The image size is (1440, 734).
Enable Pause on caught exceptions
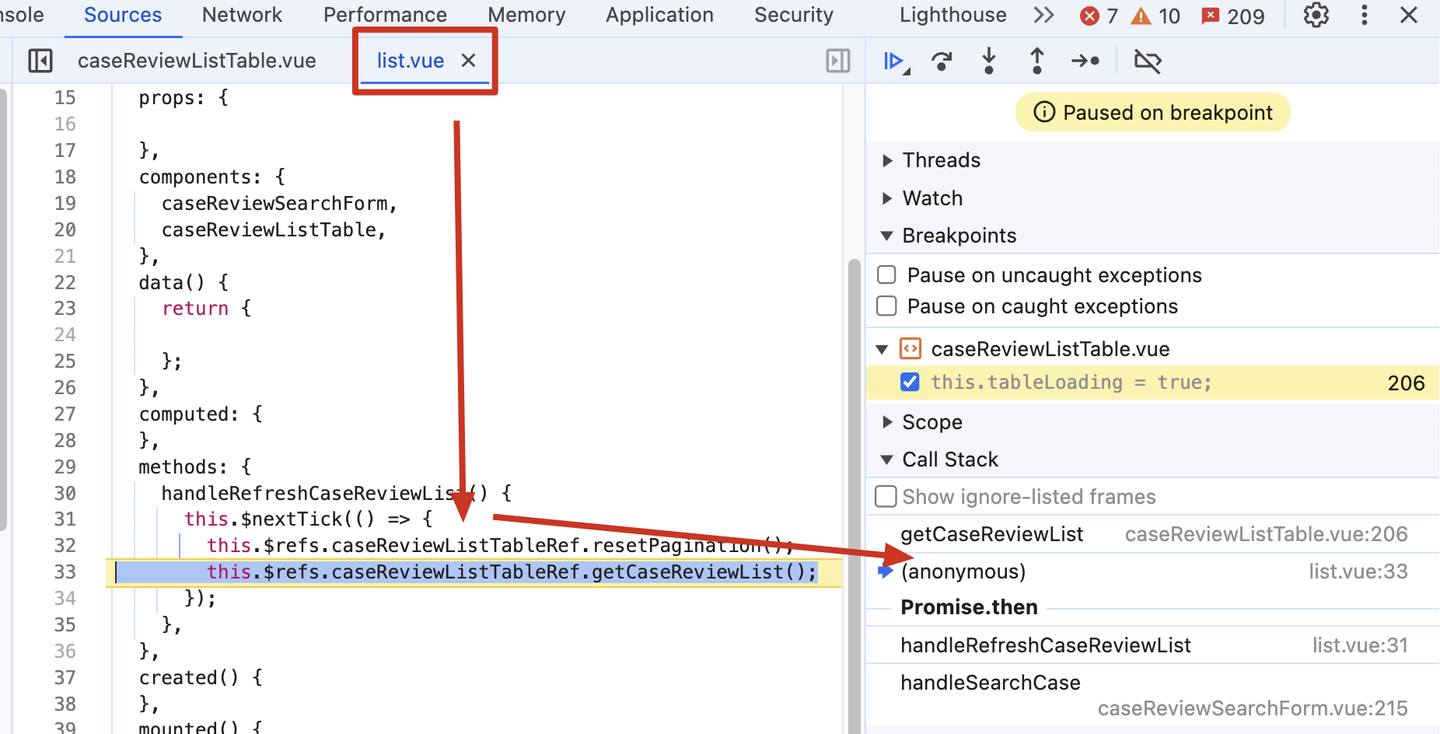point(886,306)
